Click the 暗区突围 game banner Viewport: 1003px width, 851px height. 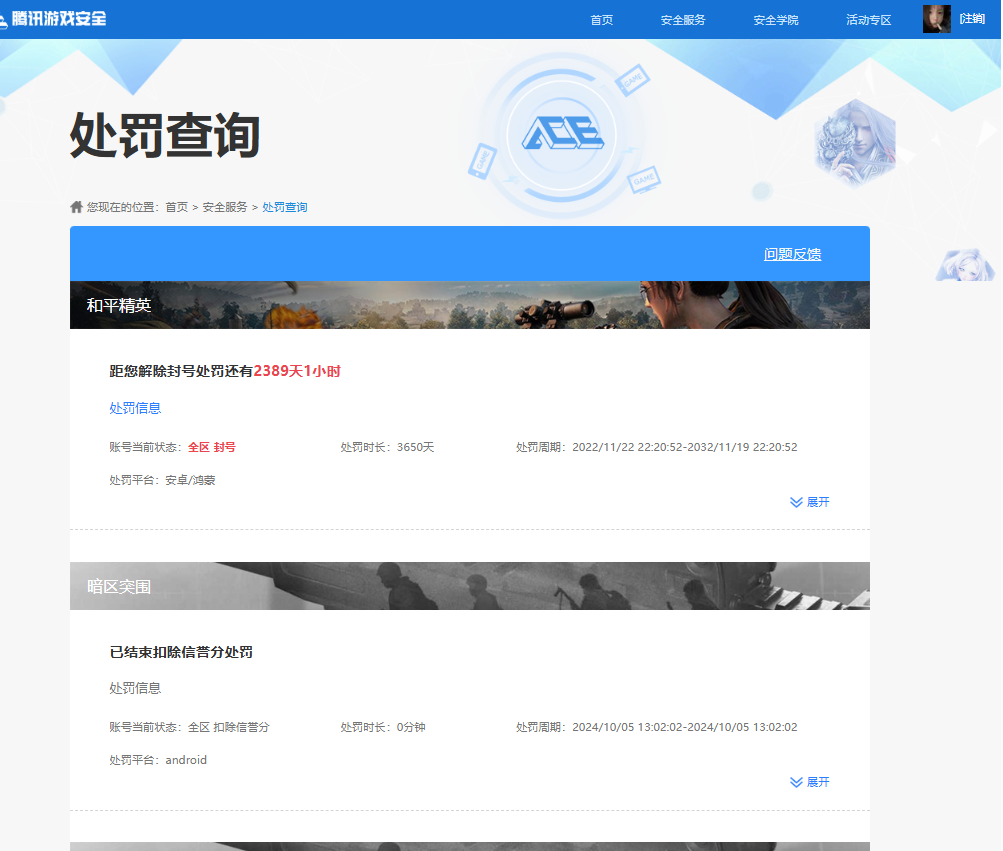point(470,586)
